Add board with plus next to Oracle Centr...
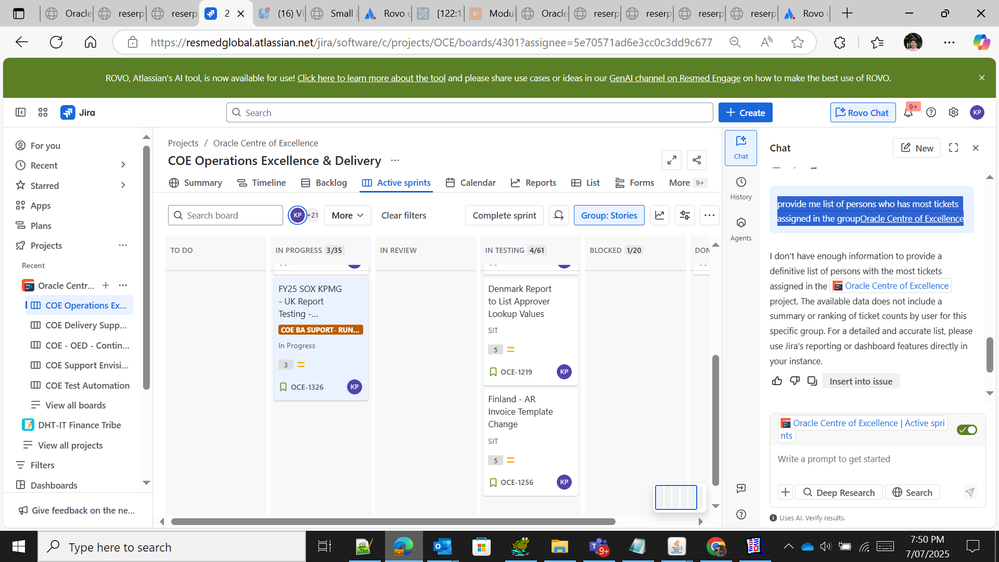The image size is (999, 562). (x=106, y=285)
